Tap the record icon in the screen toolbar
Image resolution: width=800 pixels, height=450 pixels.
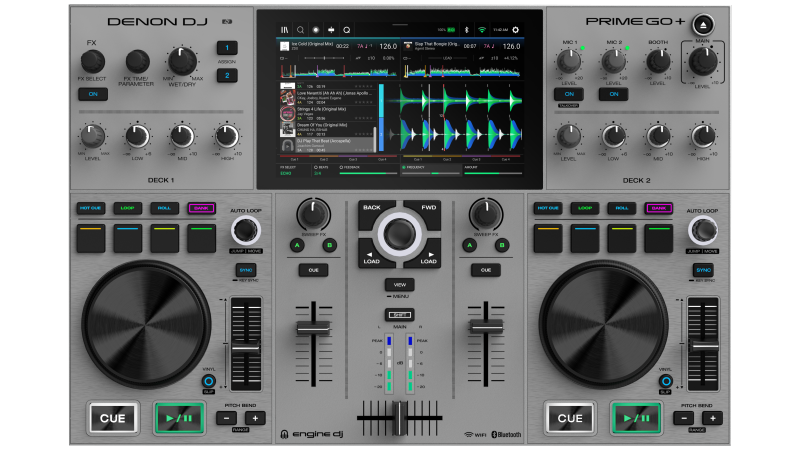coord(315,30)
